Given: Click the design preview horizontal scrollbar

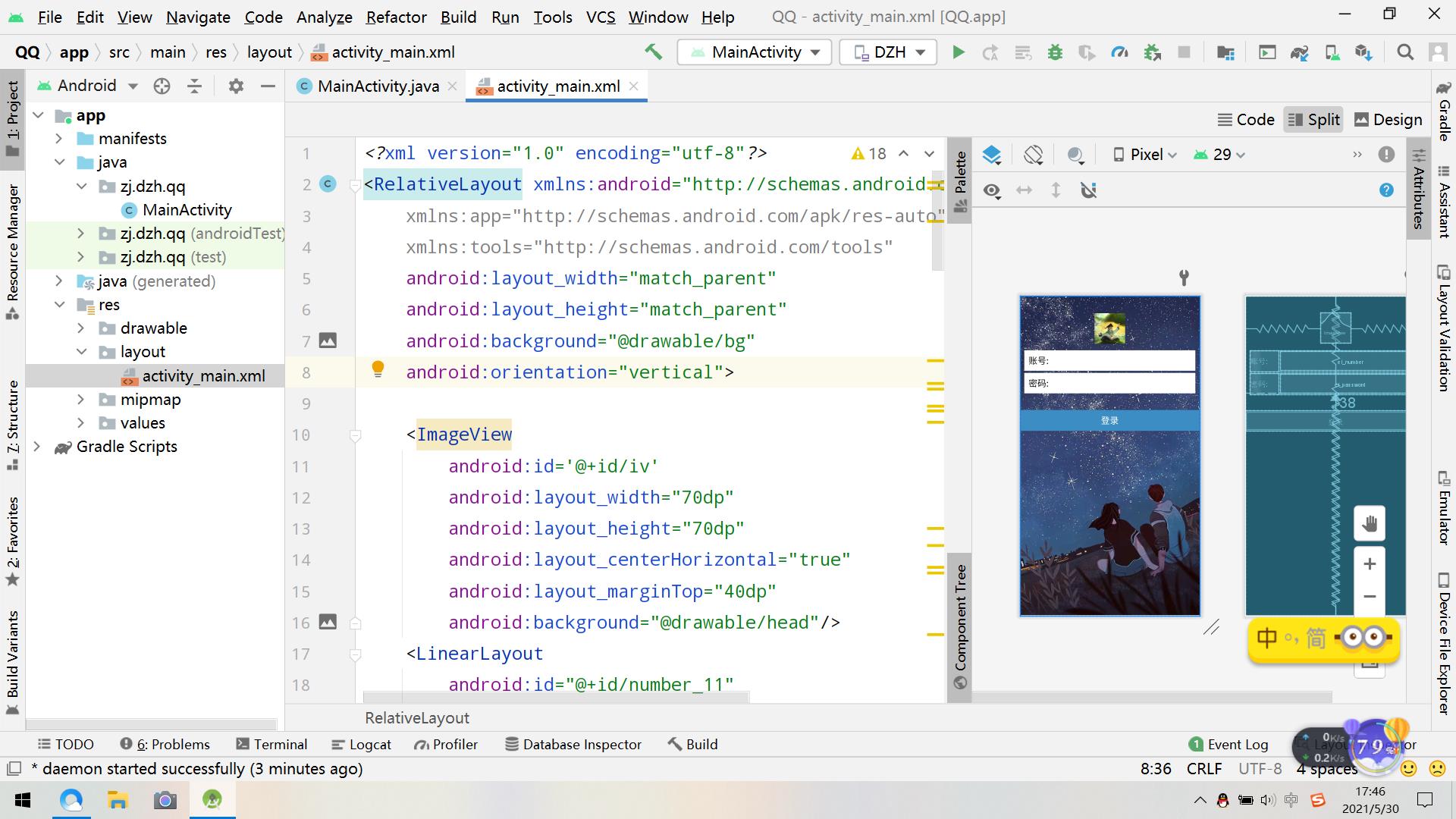Looking at the screenshot, I should click(1152, 697).
